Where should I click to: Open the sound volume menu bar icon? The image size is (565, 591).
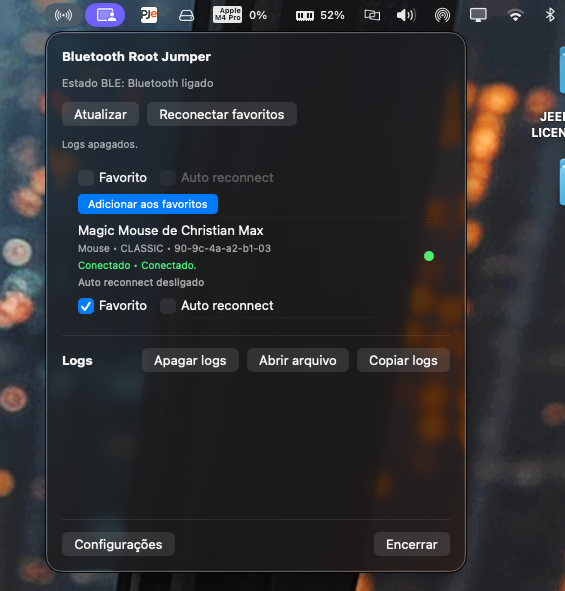pos(406,15)
